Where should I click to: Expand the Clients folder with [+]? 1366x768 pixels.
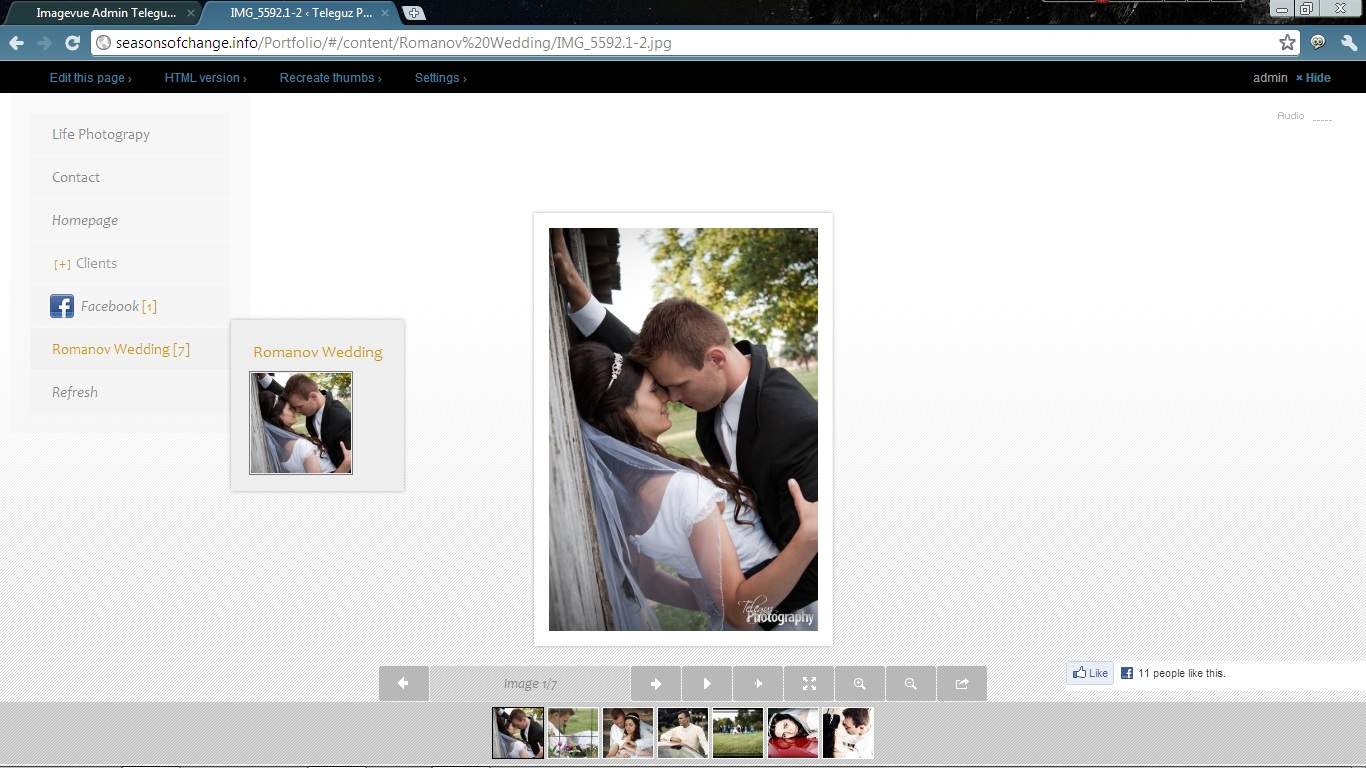62,264
